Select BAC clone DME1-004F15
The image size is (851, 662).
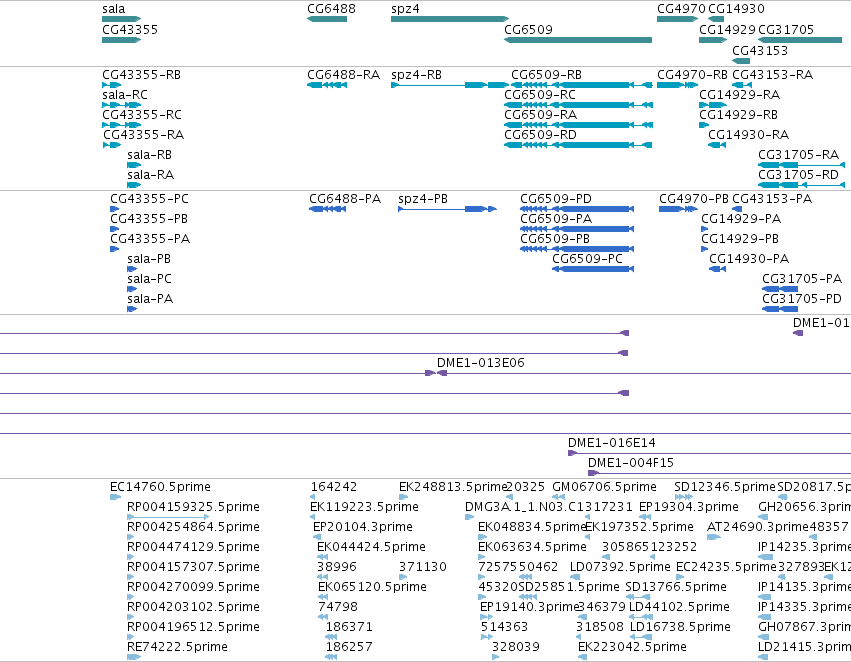pos(631,463)
